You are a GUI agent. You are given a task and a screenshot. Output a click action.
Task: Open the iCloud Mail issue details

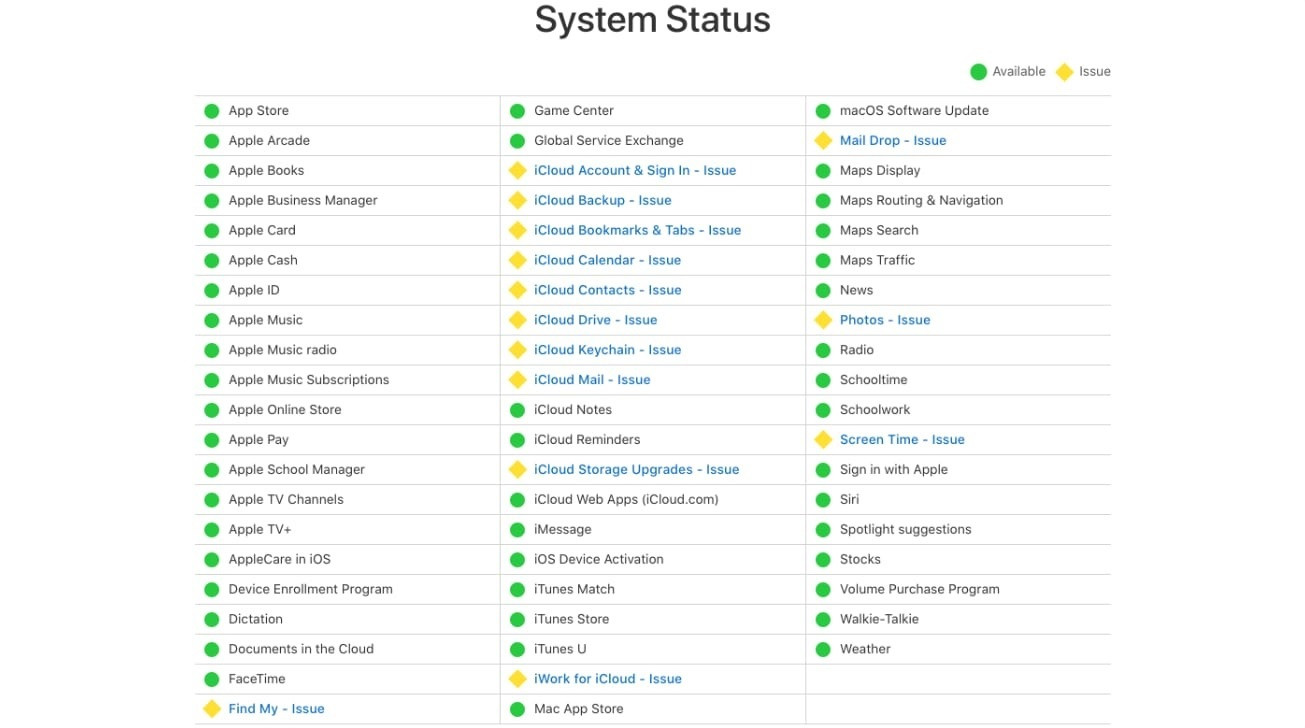click(590, 379)
